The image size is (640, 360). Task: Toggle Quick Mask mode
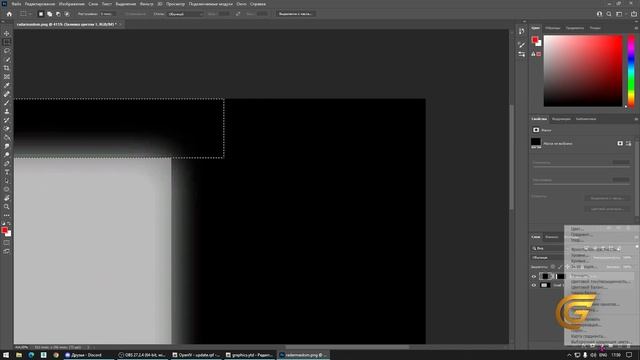tap(7, 243)
